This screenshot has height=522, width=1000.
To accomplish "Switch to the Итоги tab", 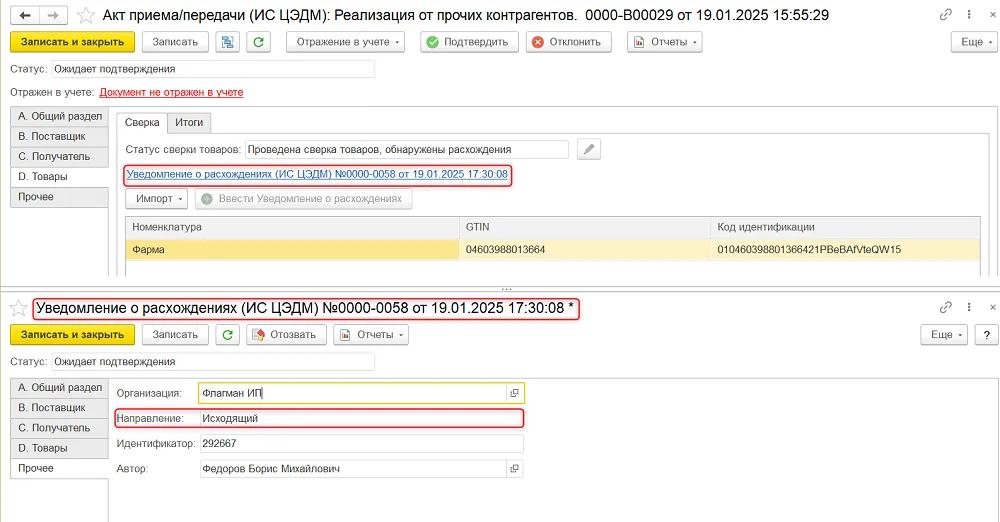I will click(189, 123).
